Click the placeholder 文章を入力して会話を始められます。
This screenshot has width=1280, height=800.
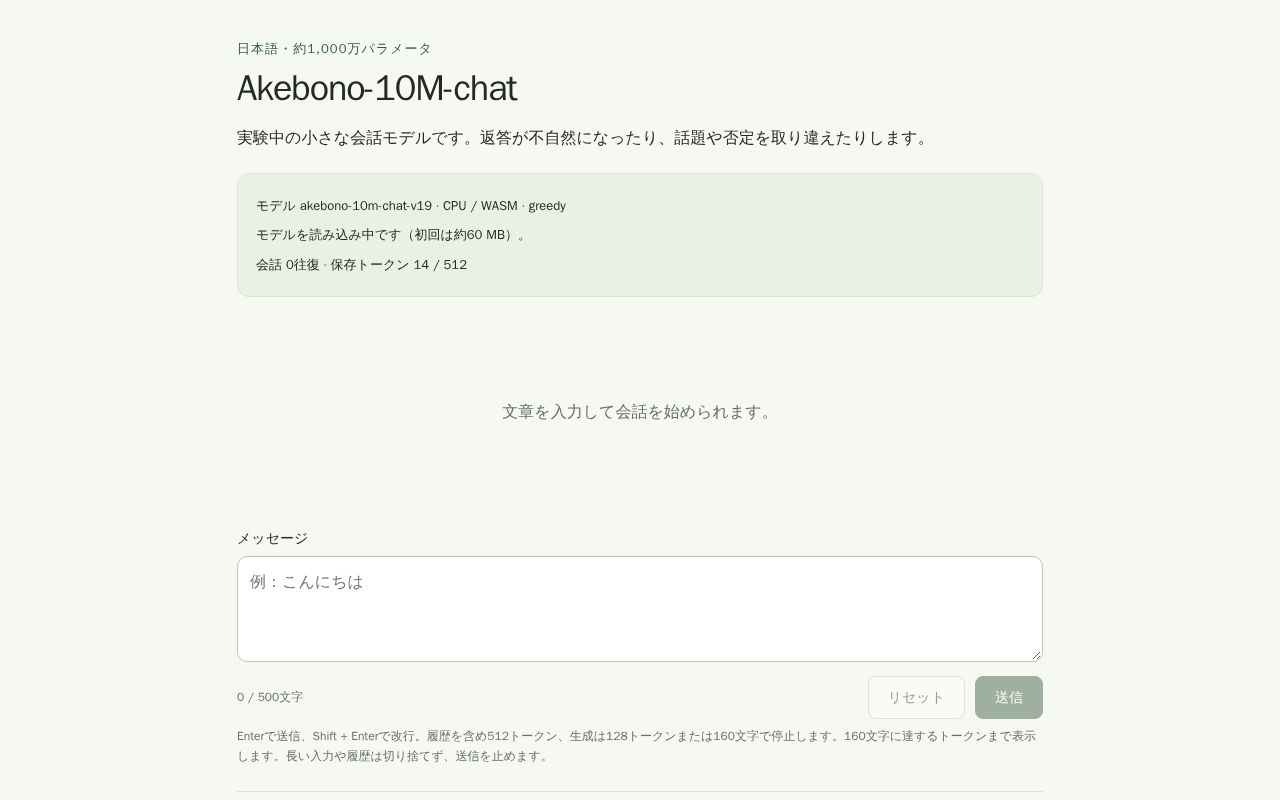(x=640, y=412)
